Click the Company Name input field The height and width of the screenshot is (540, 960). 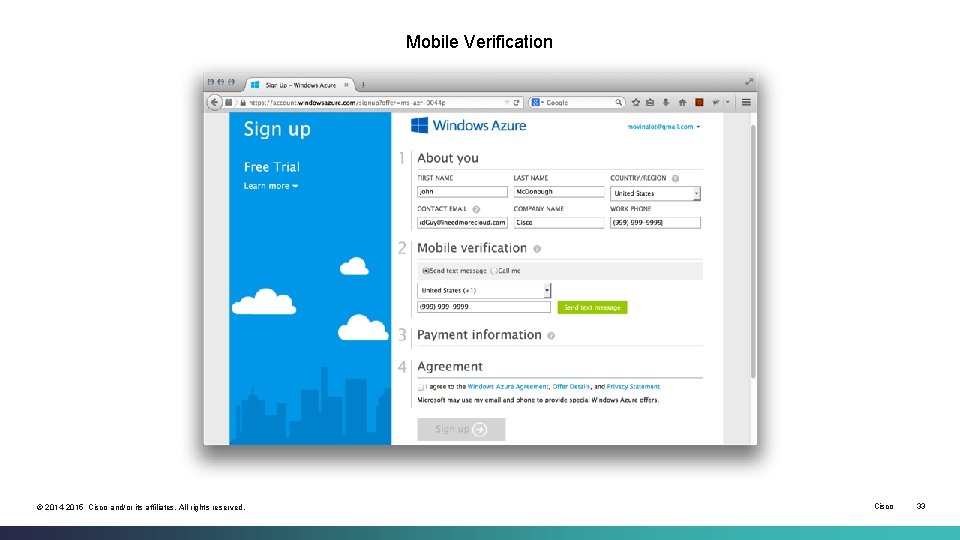point(558,223)
